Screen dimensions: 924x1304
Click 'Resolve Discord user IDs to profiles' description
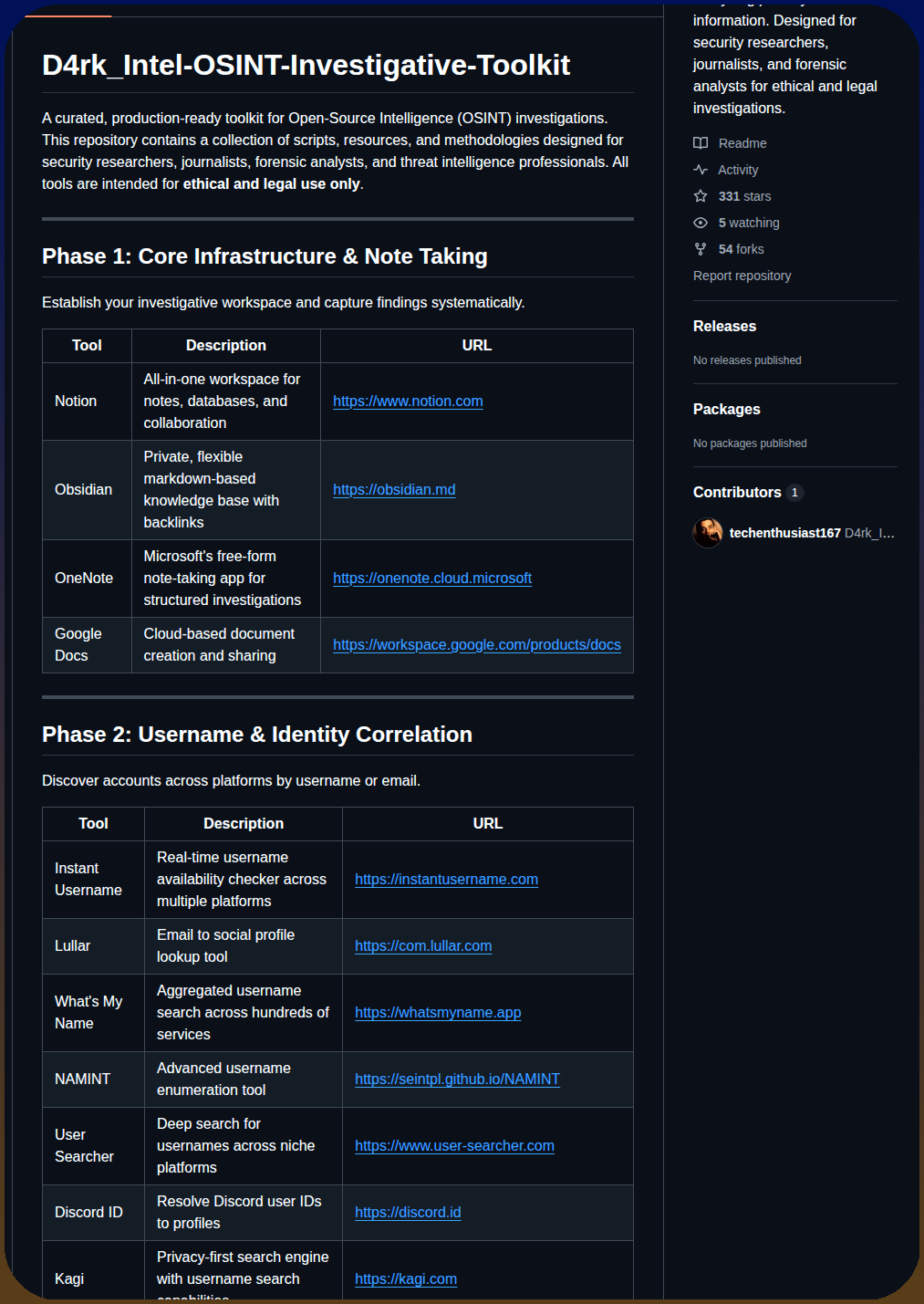(x=239, y=1213)
